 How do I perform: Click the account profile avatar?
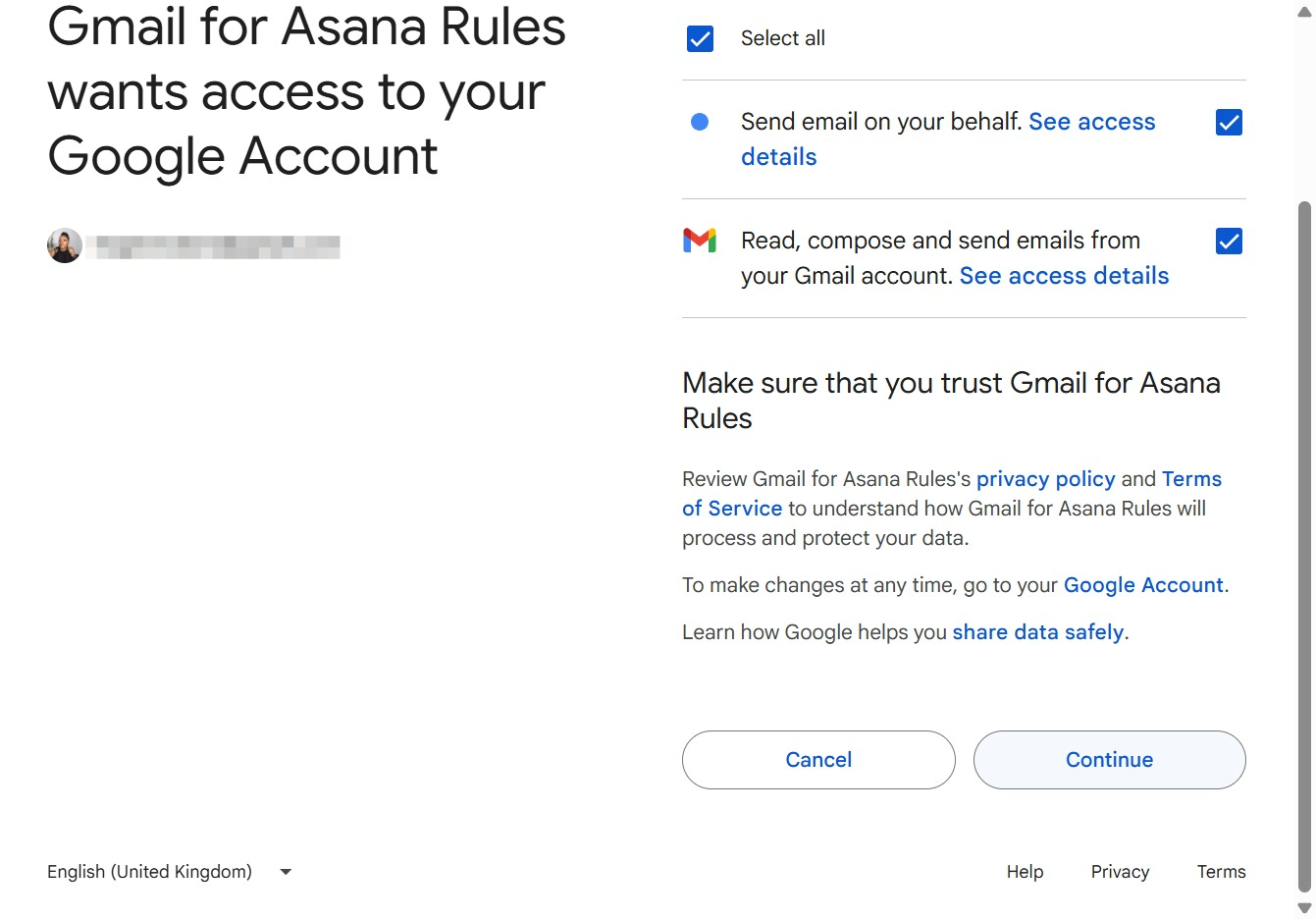[65, 245]
